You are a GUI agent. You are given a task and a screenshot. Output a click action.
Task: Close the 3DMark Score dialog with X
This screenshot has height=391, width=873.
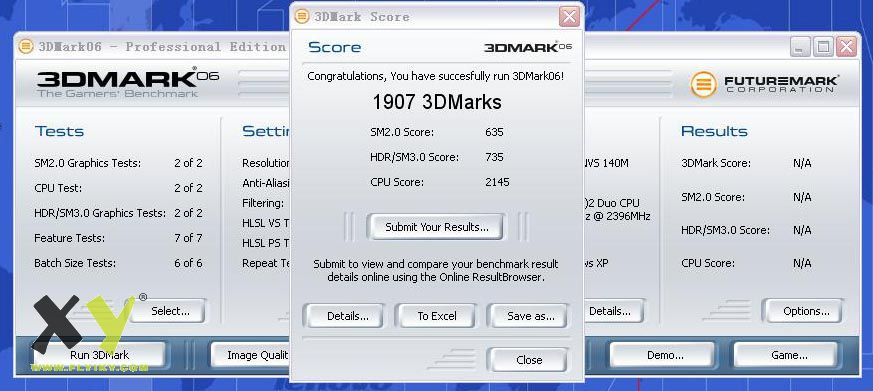pyautogui.click(x=570, y=17)
